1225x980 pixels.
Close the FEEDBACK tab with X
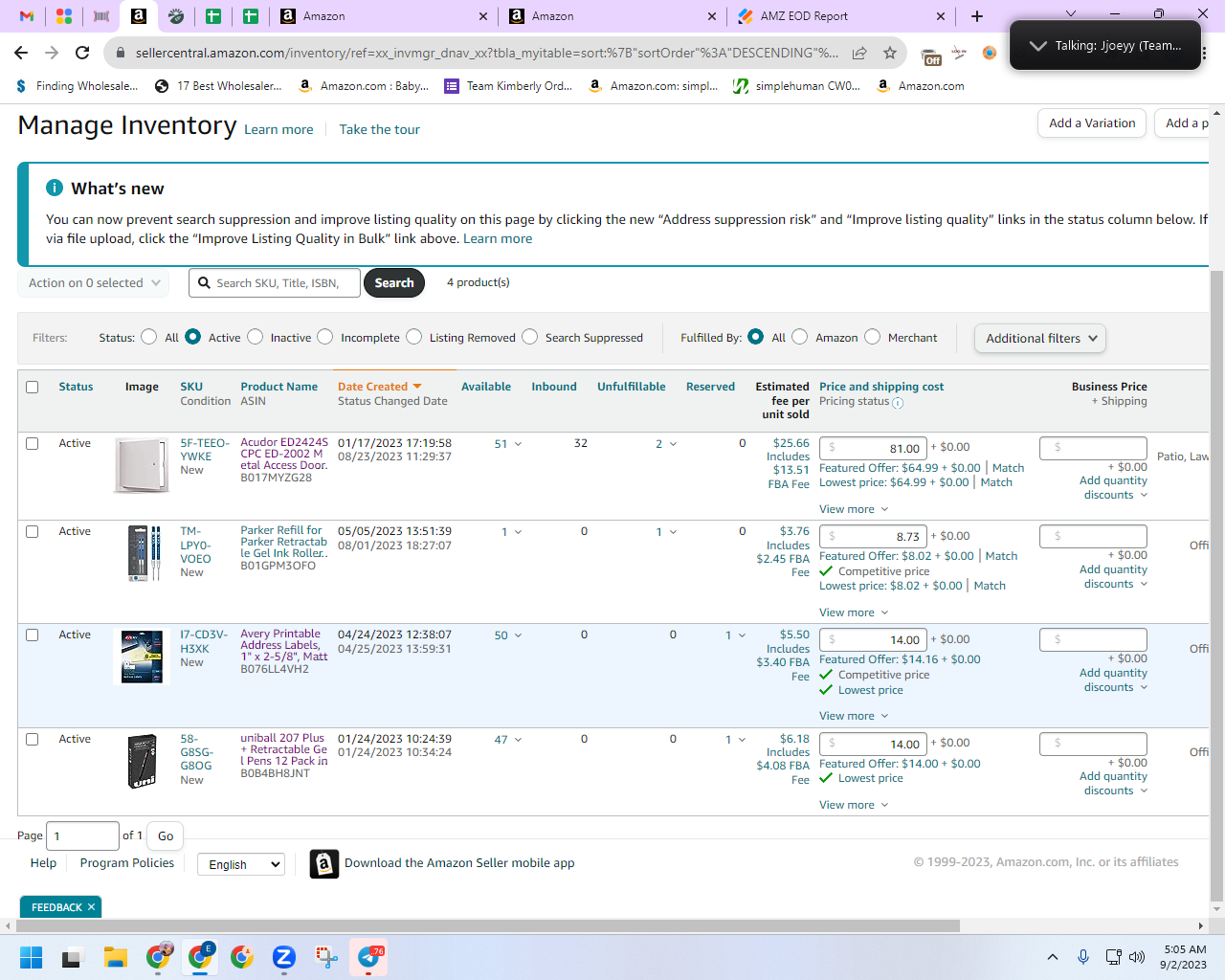[92, 907]
